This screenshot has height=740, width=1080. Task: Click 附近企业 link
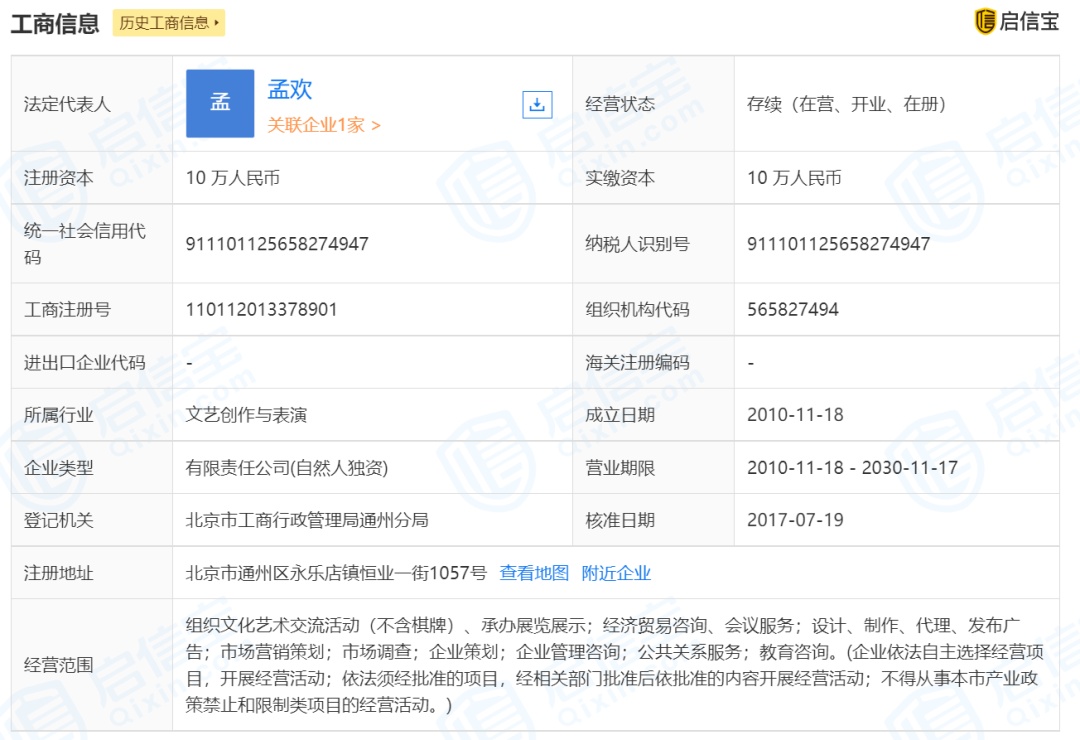pyautogui.click(x=616, y=573)
